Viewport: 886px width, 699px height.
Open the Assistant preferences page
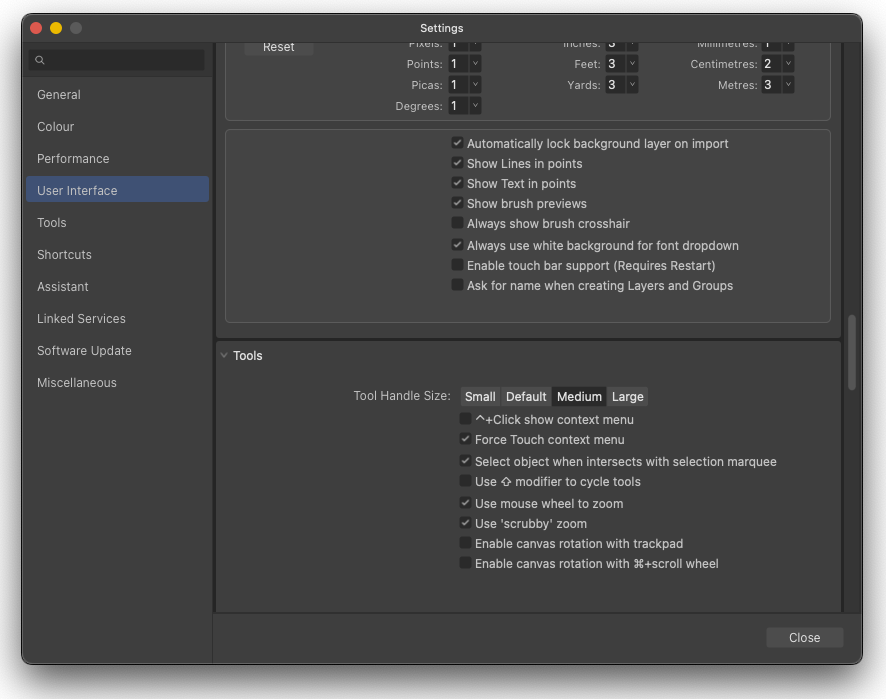coord(63,286)
